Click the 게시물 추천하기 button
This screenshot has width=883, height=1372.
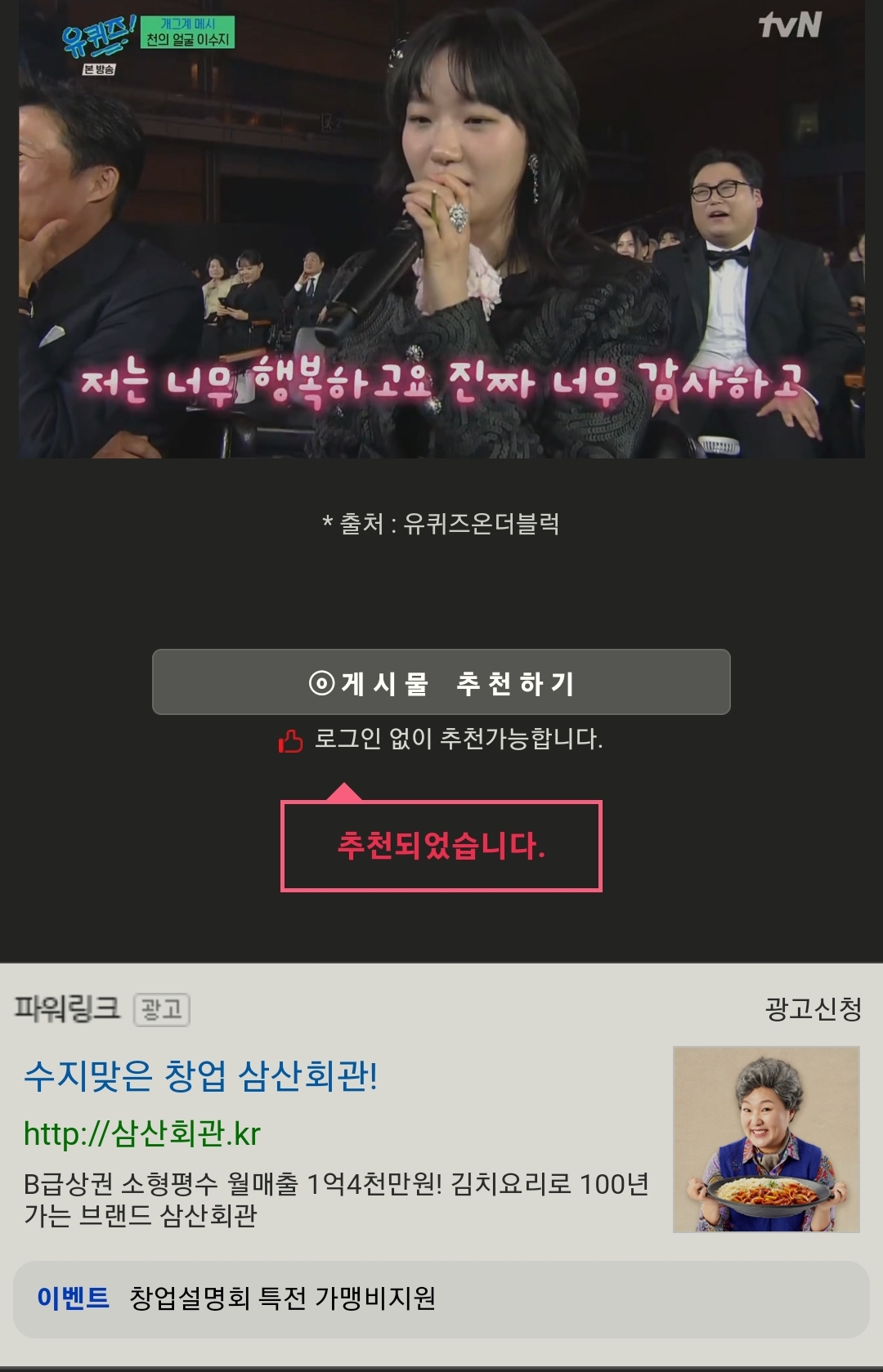pos(441,682)
